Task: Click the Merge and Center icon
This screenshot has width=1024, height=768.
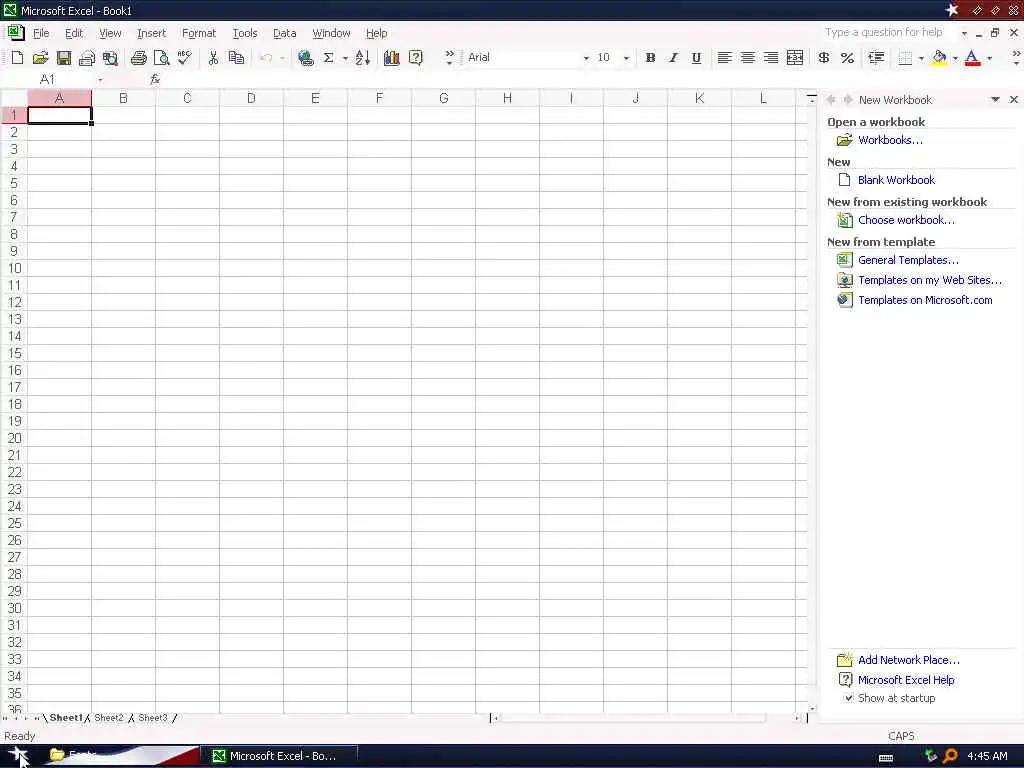Action: tap(795, 57)
